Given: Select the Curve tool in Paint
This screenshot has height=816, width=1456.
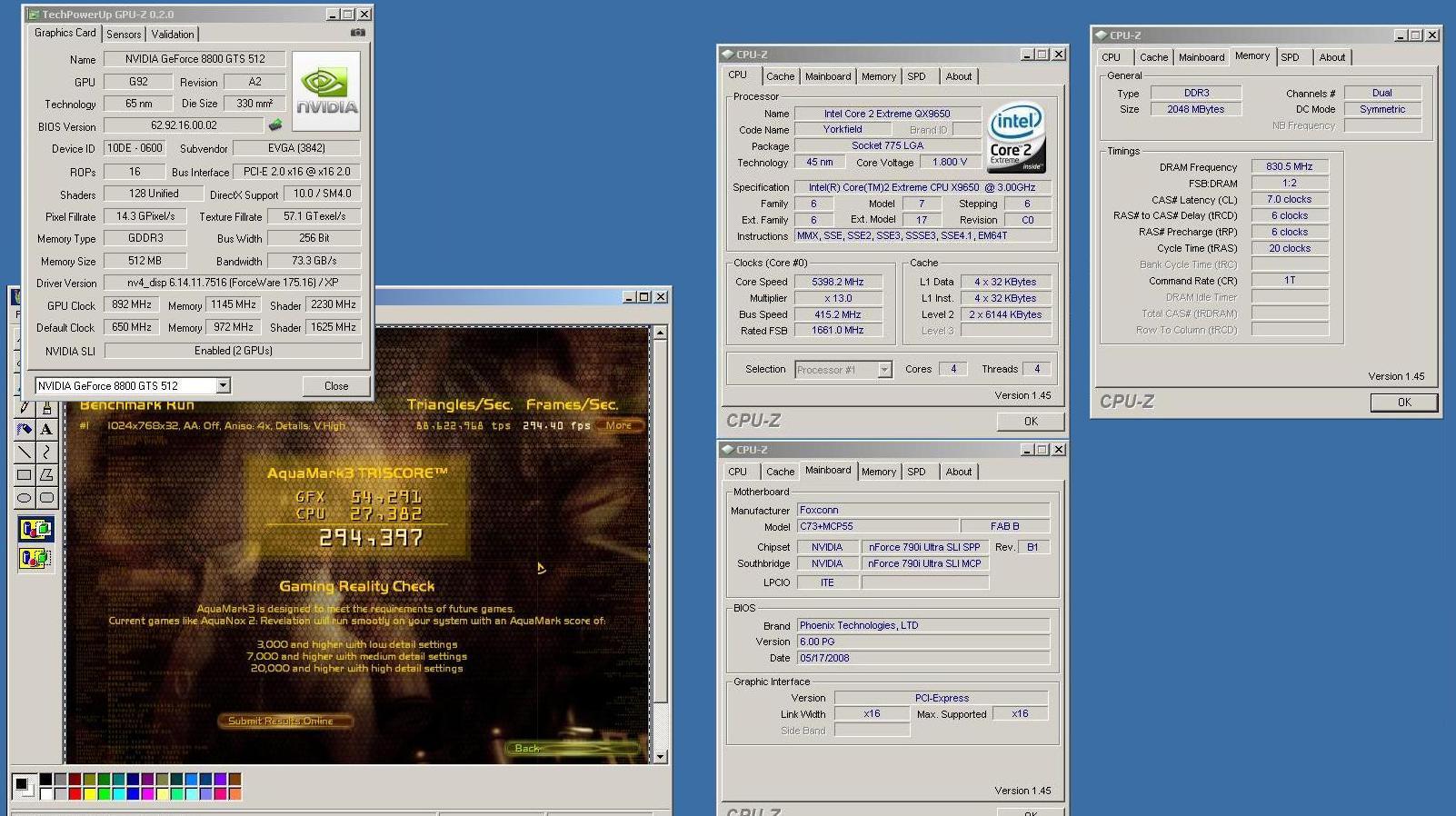Looking at the screenshot, I should point(47,452).
